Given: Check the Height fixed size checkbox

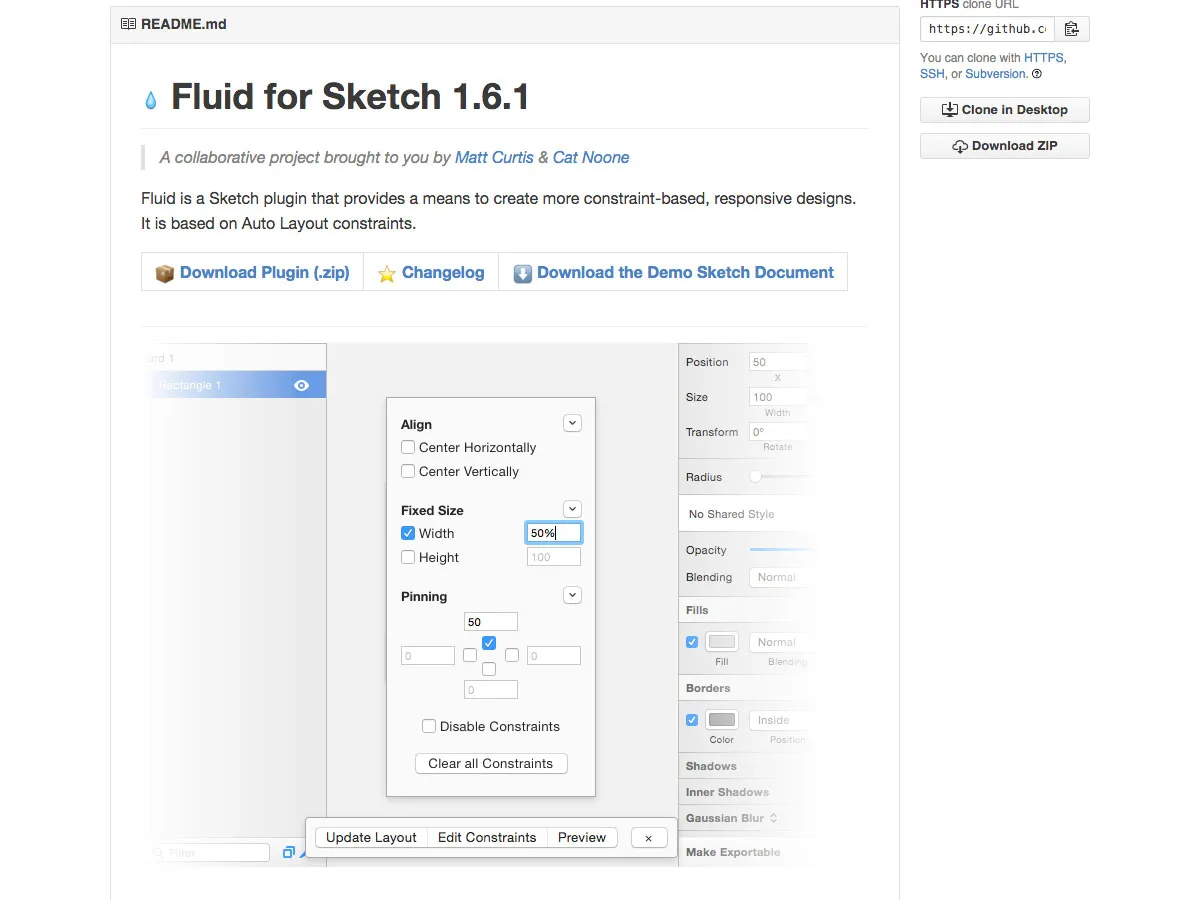Looking at the screenshot, I should pyautogui.click(x=408, y=557).
